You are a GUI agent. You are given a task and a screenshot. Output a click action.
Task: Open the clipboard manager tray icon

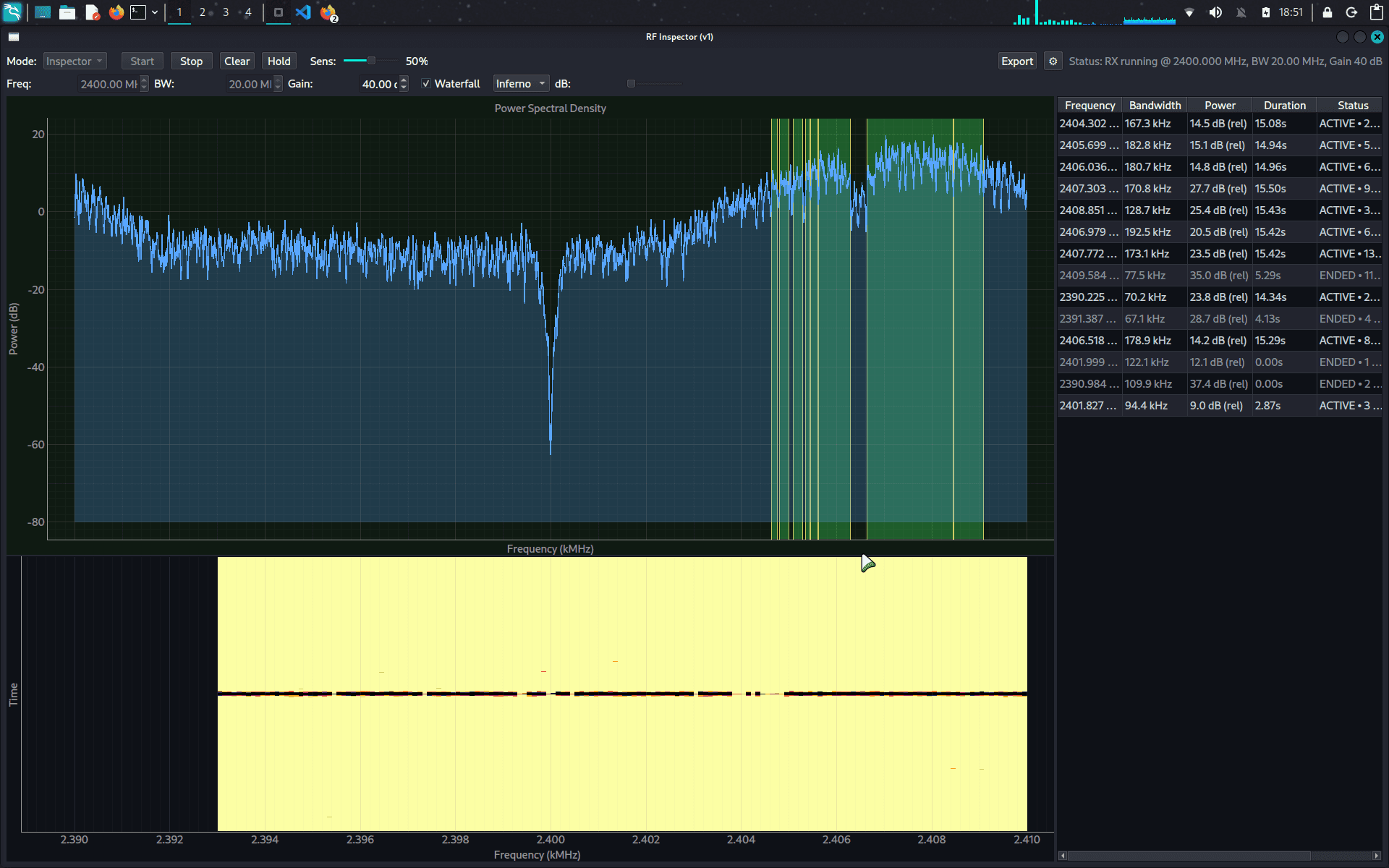(x=1376, y=12)
